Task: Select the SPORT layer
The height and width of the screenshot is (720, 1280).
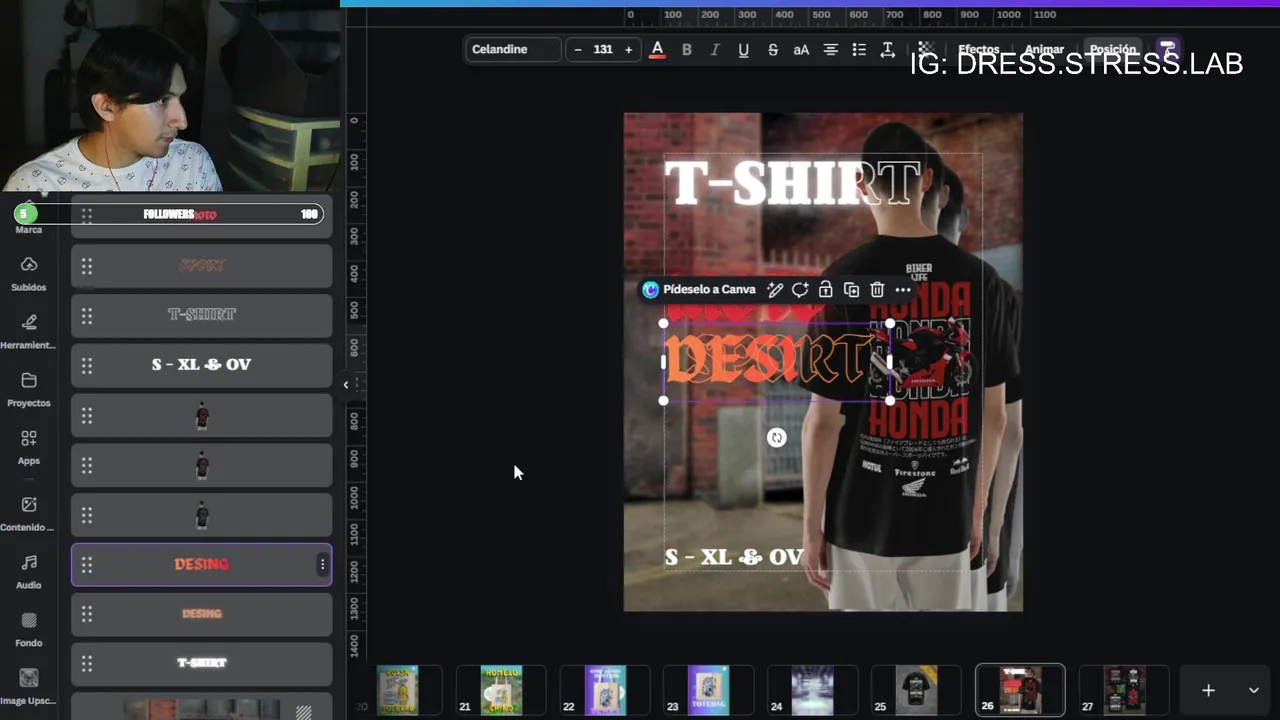Action: pos(201,265)
